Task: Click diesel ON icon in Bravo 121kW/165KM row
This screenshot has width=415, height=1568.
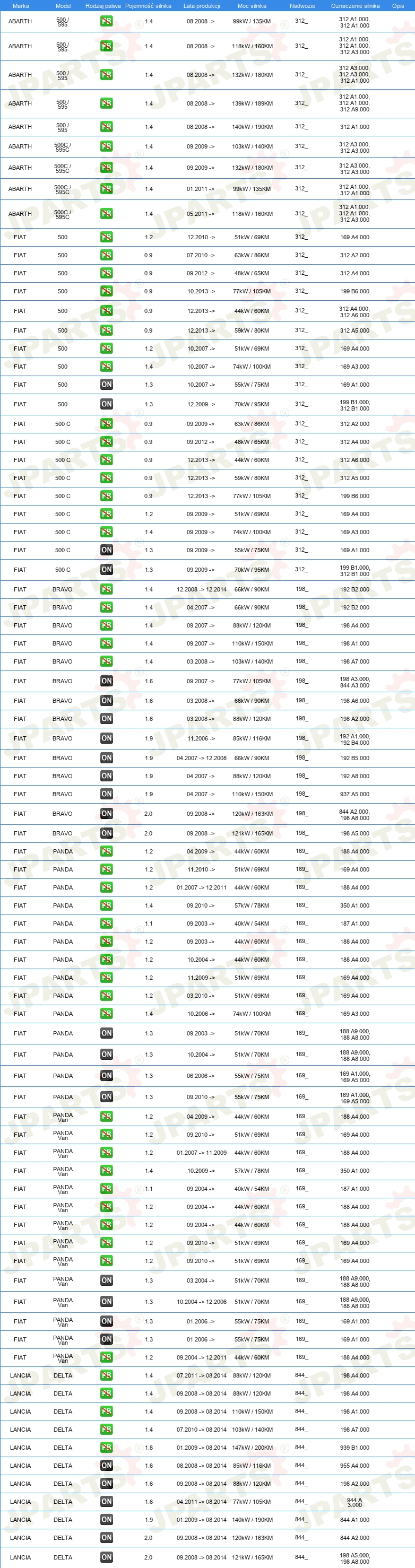Action: [107, 834]
